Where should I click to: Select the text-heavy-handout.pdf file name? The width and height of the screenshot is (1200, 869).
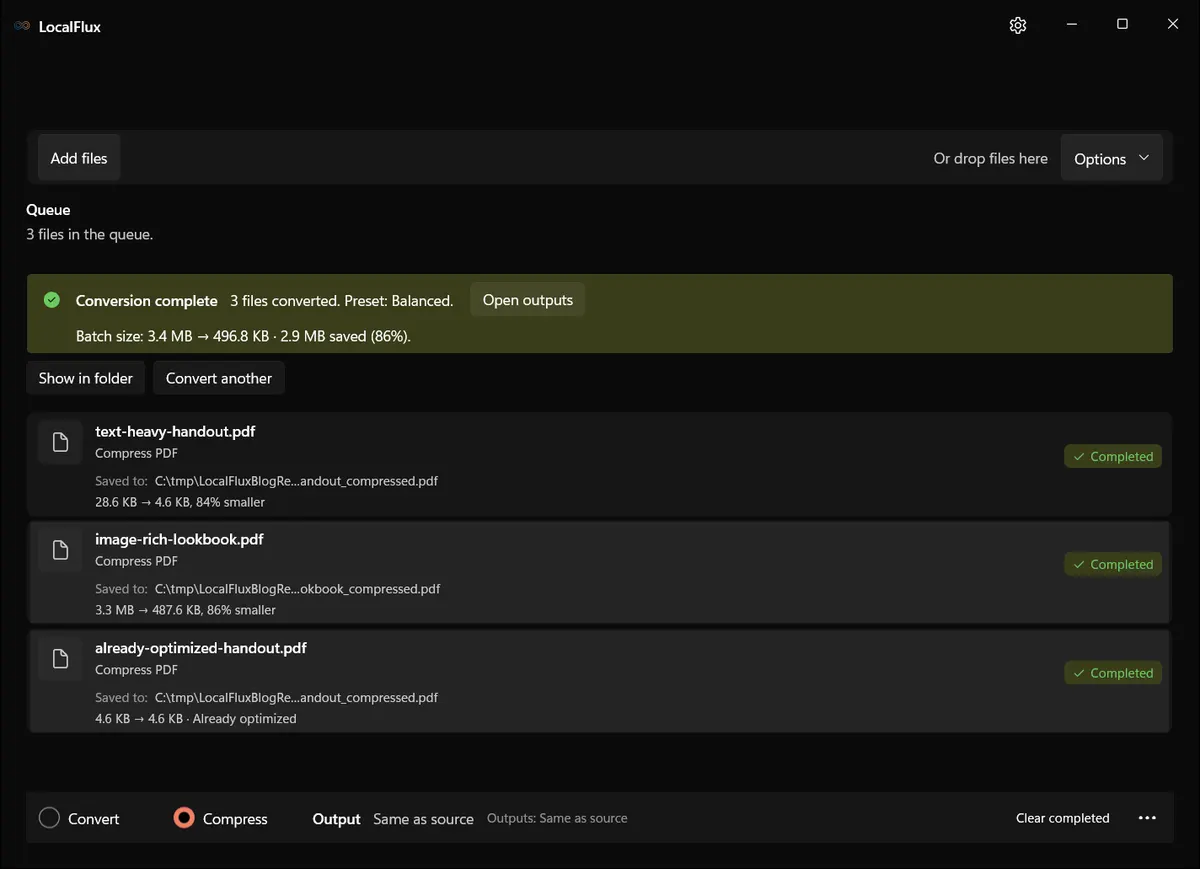coord(175,431)
